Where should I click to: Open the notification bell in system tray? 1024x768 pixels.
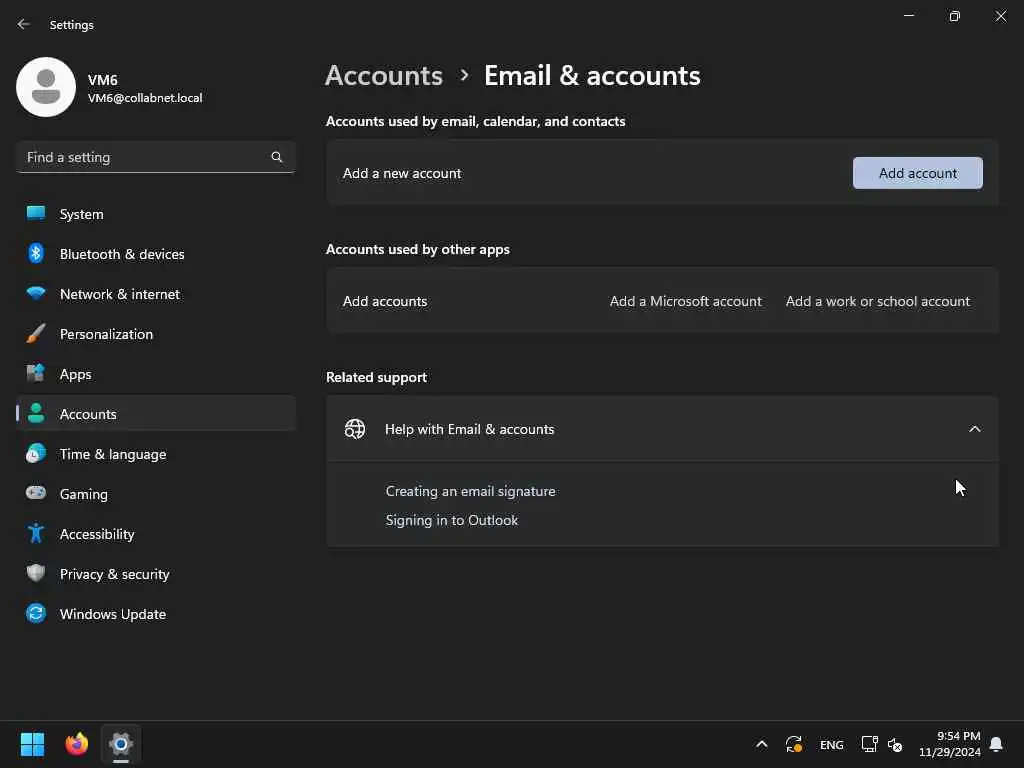[996, 744]
